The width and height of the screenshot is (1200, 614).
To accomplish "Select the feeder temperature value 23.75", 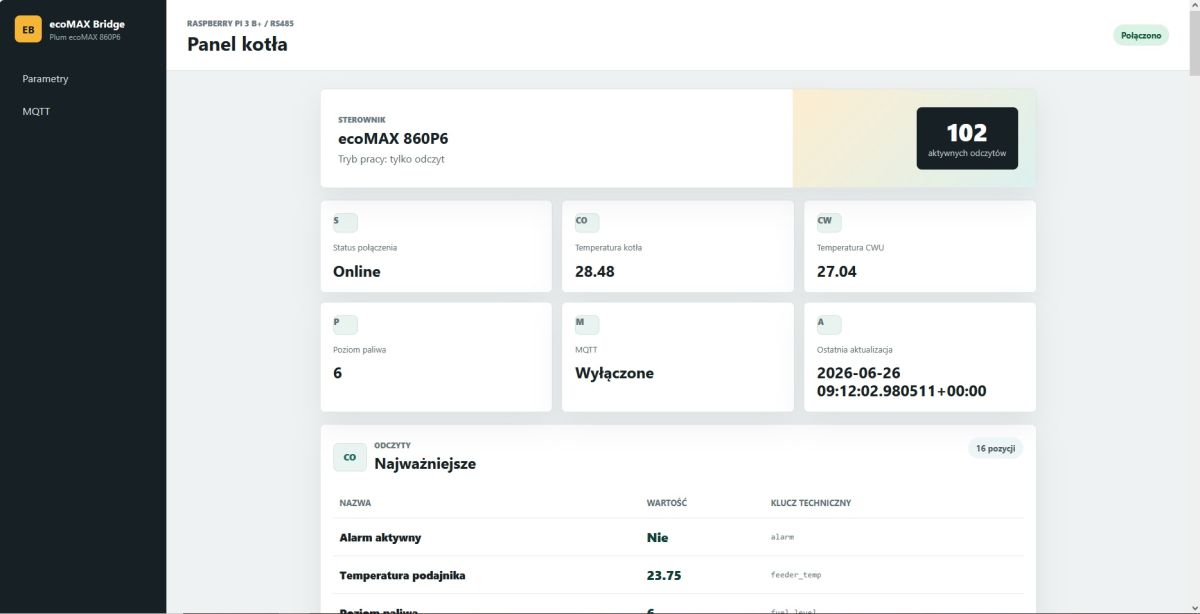I will (x=665, y=576).
